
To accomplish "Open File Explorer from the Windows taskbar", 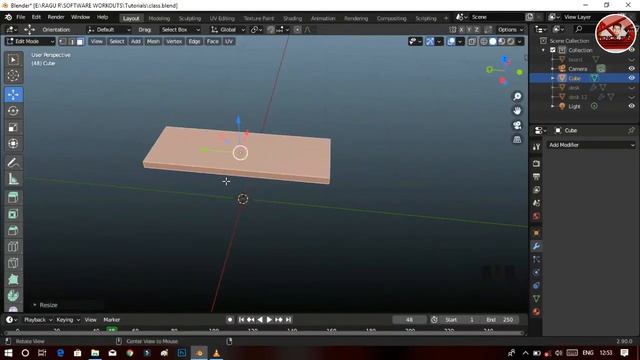I will click(95, 353).
